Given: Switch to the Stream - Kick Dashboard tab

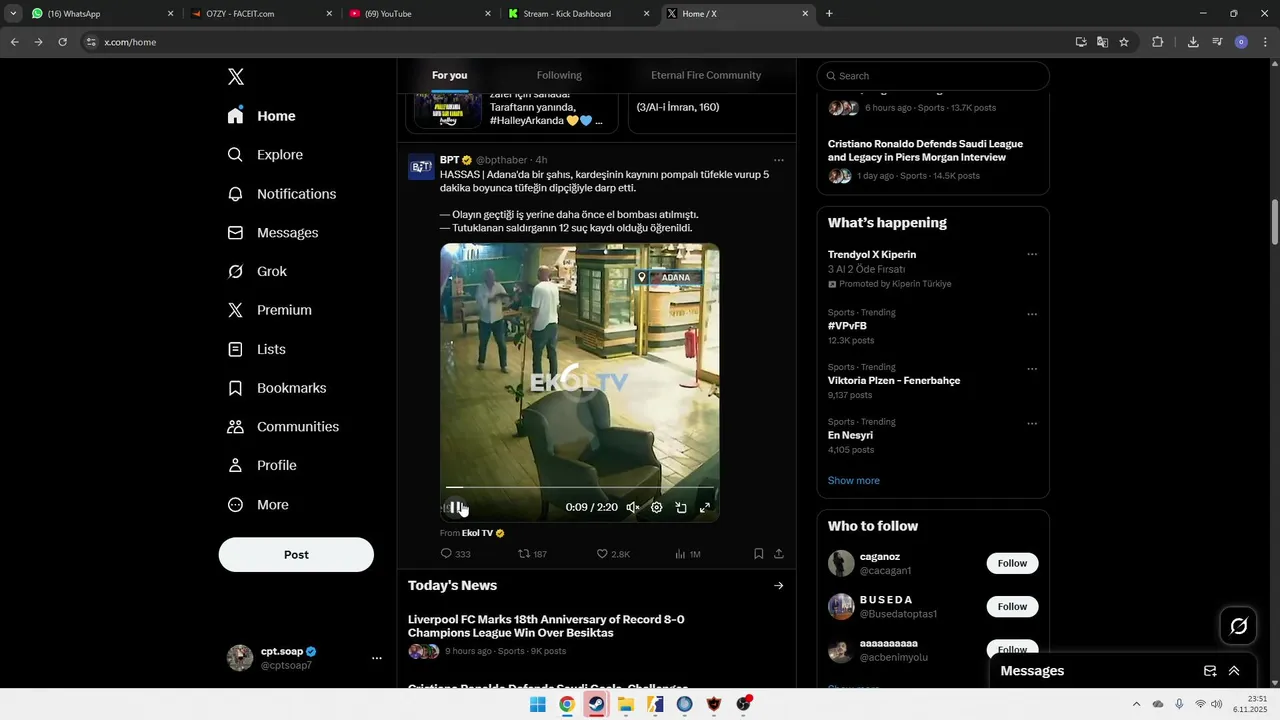Looking at the screenshot, I should (x=579, y=14).
